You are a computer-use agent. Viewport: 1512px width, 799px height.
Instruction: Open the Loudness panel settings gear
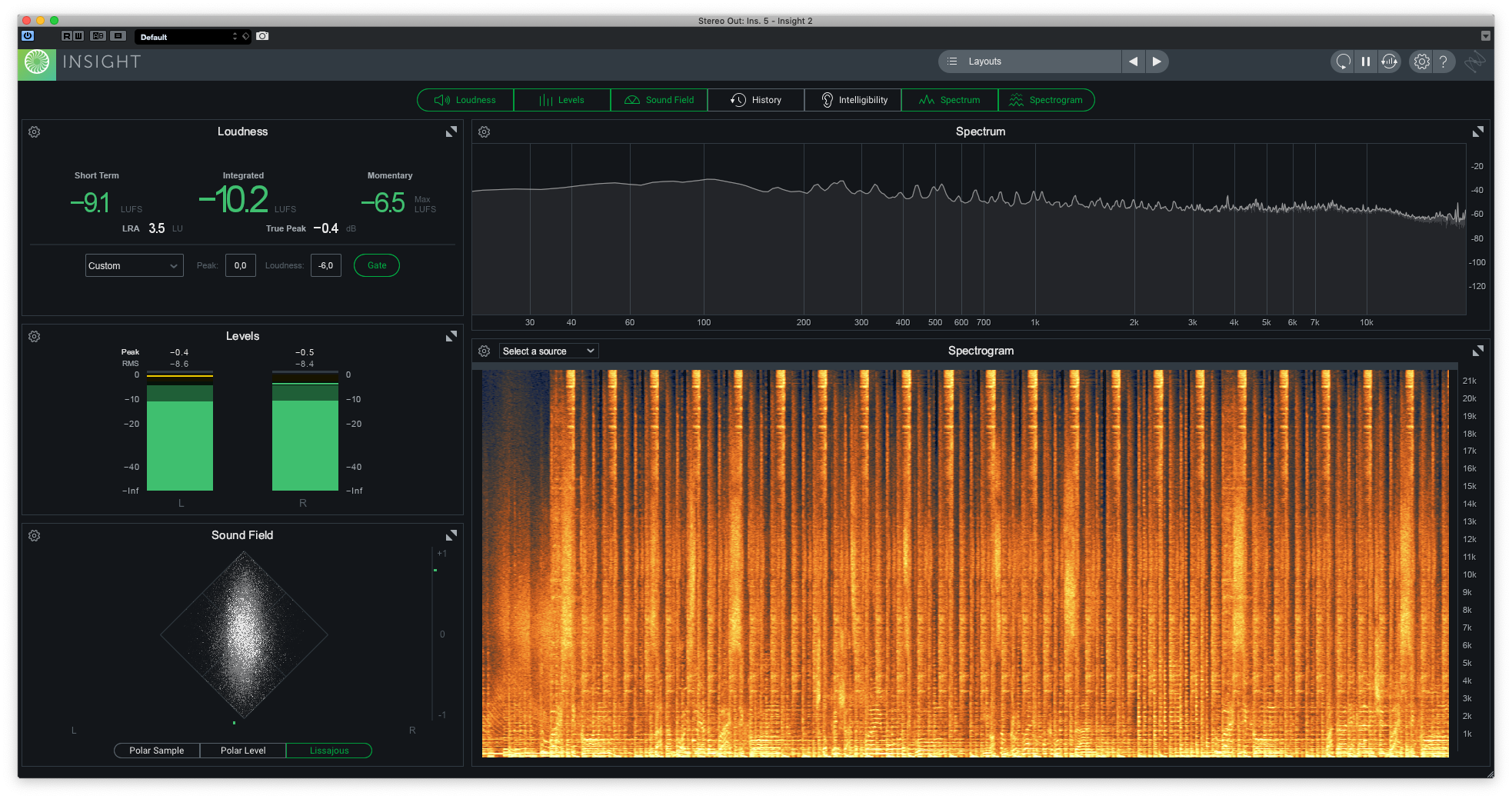pos(35,132)
